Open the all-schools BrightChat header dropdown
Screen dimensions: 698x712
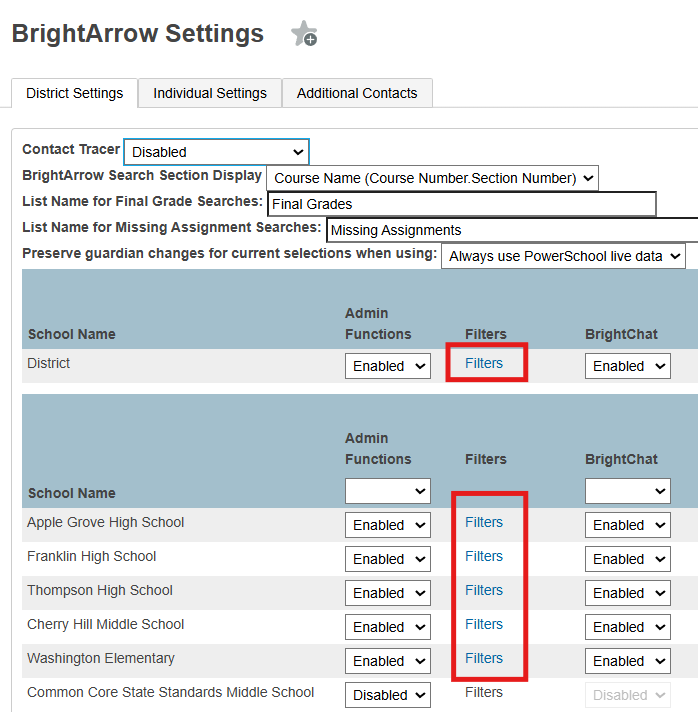tap(628, 491)
